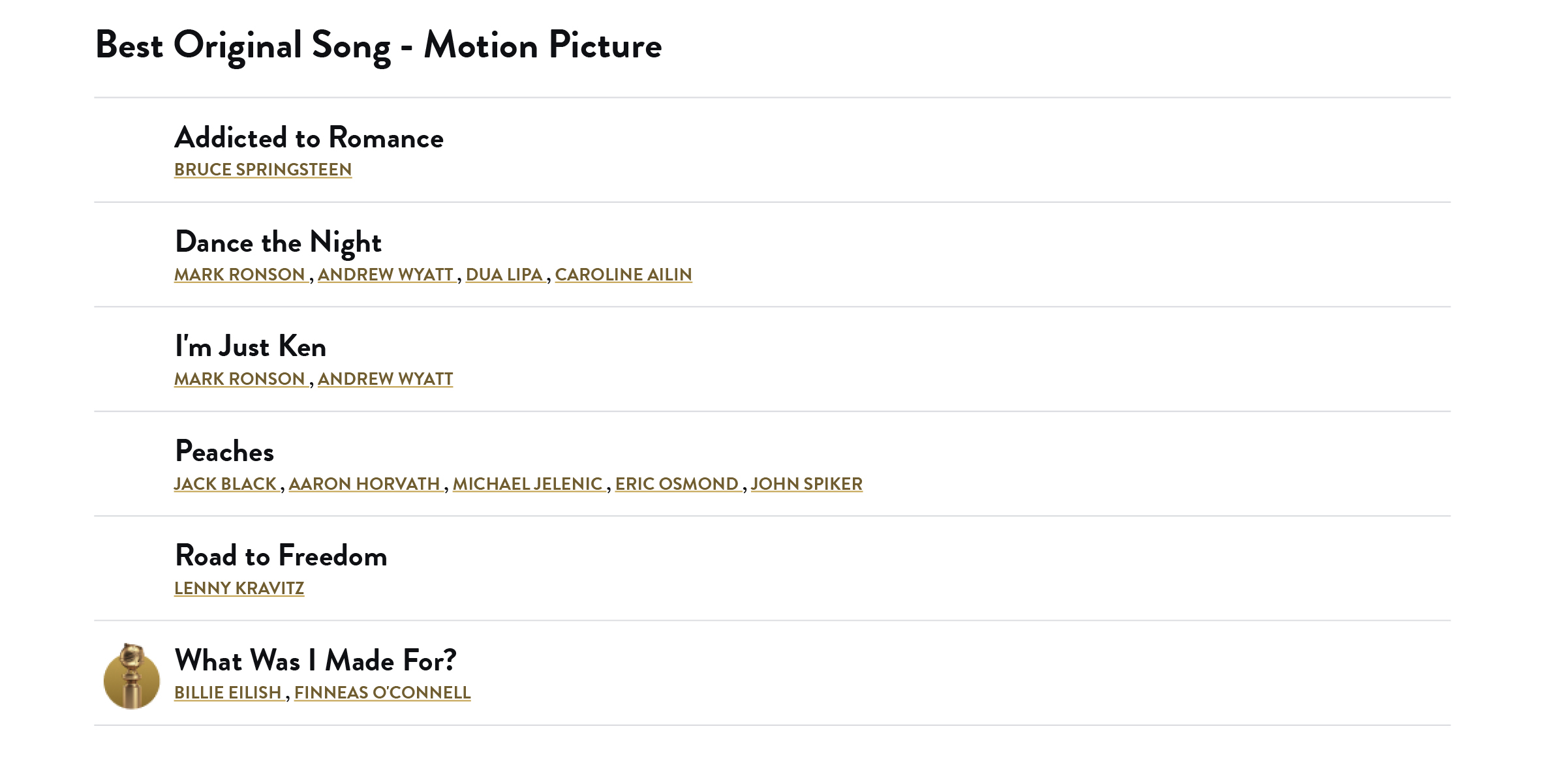Screen dimensions: 1568x780
Task: Click the "Road to Freedom" song title
Action: point(281,556)
